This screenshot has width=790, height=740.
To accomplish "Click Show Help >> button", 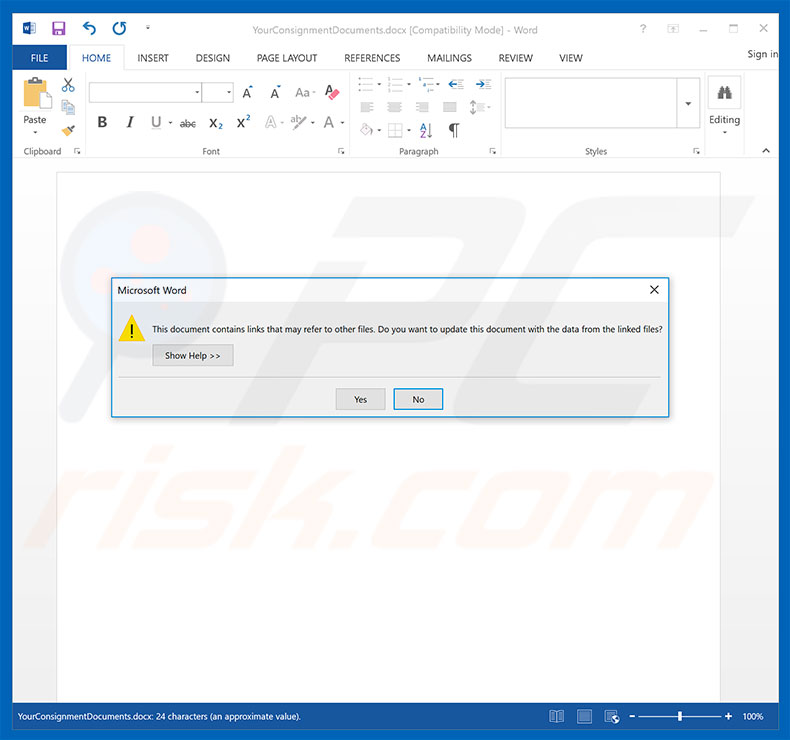I will (193, 355).
